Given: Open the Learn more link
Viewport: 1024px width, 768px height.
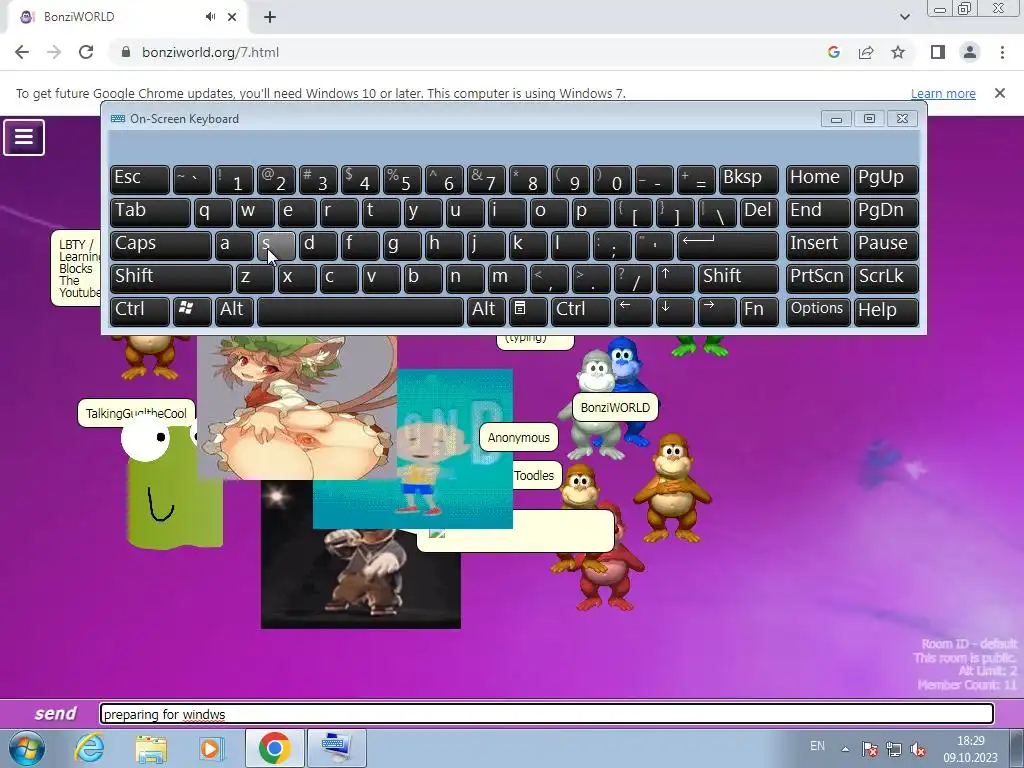Looking at the screenshot, I should click(943, 93).
